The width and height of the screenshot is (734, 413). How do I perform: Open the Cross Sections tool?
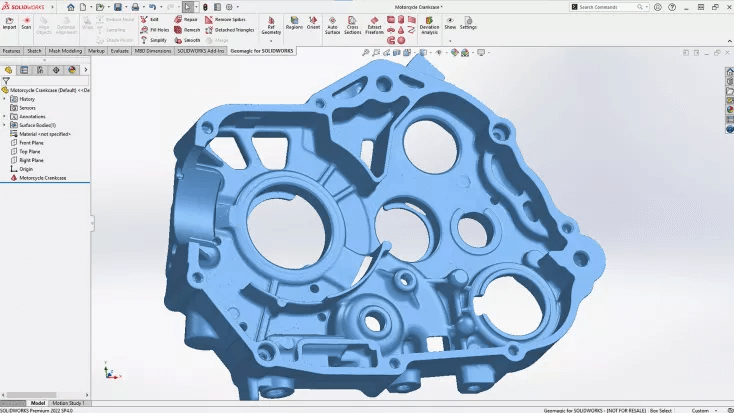coord(353,25)
